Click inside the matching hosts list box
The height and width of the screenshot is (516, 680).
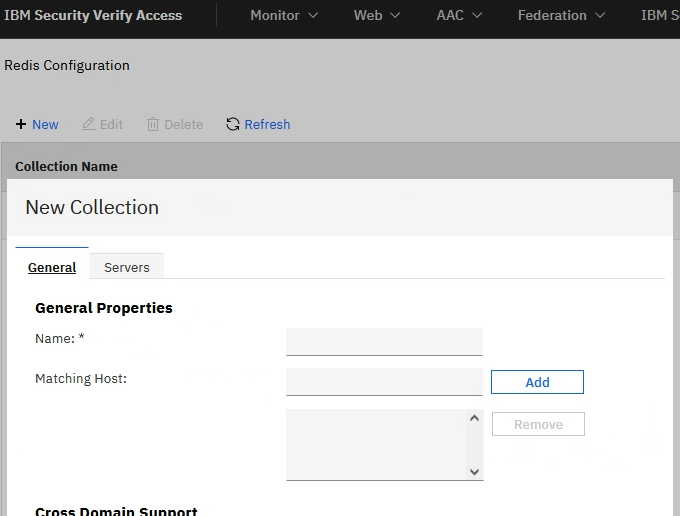tap(375, 444)
